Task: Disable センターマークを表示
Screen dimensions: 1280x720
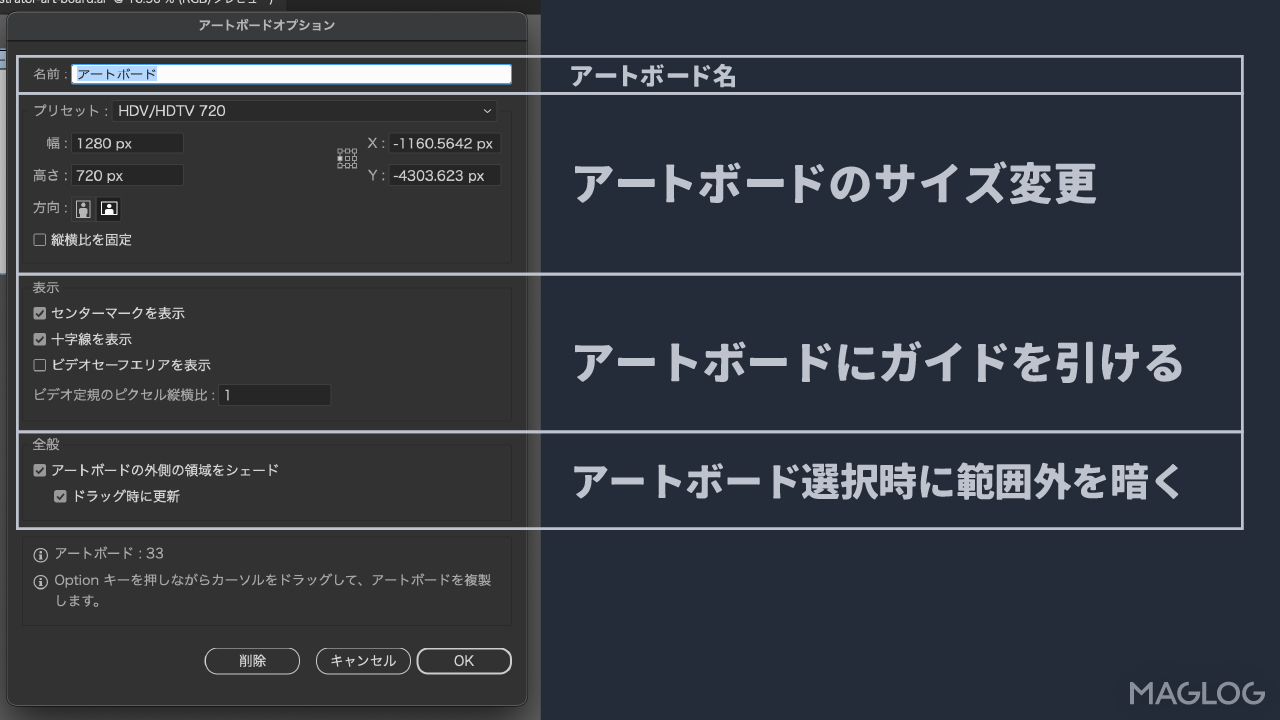Action: pos(39,313)
